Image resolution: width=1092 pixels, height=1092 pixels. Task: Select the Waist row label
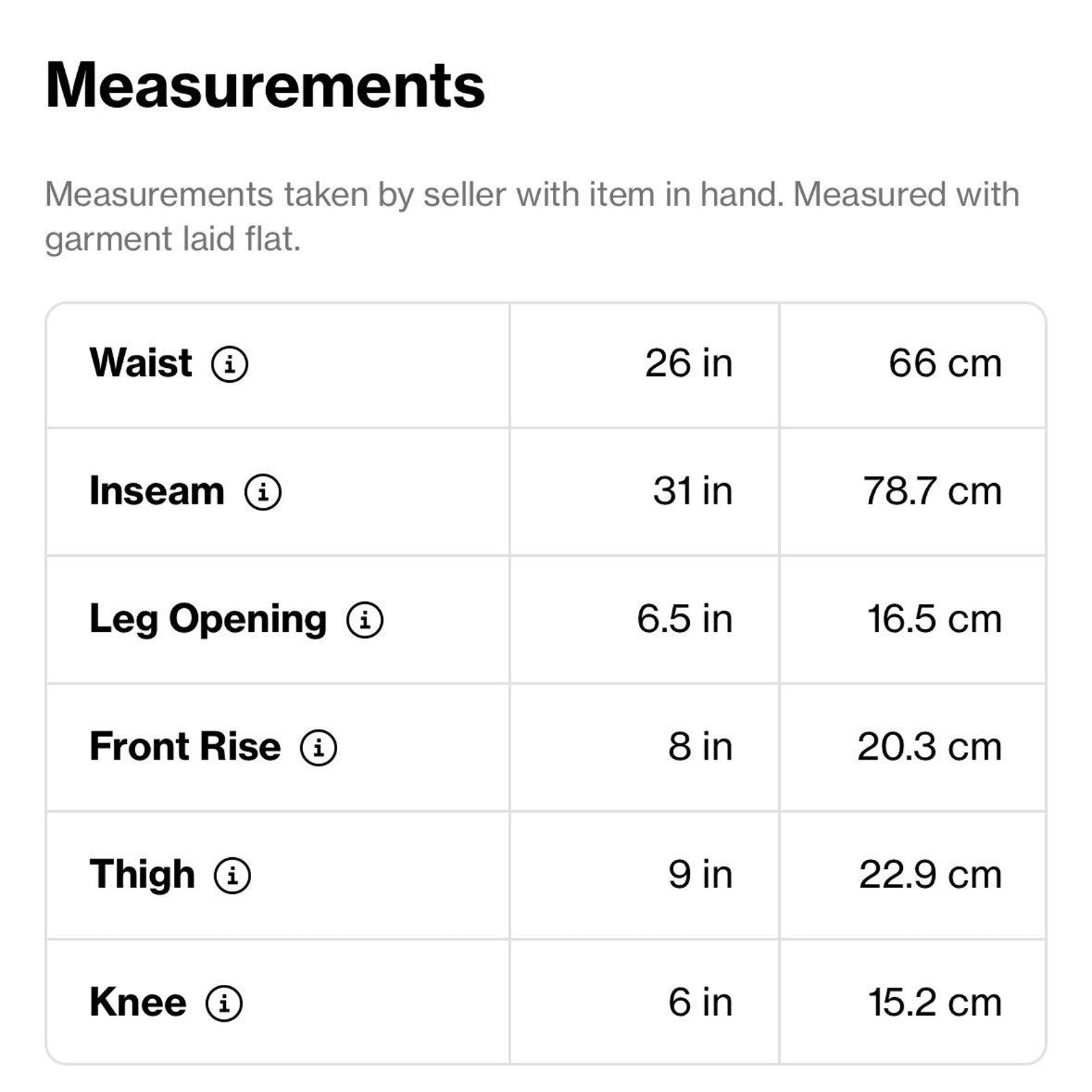pos(141,362)
